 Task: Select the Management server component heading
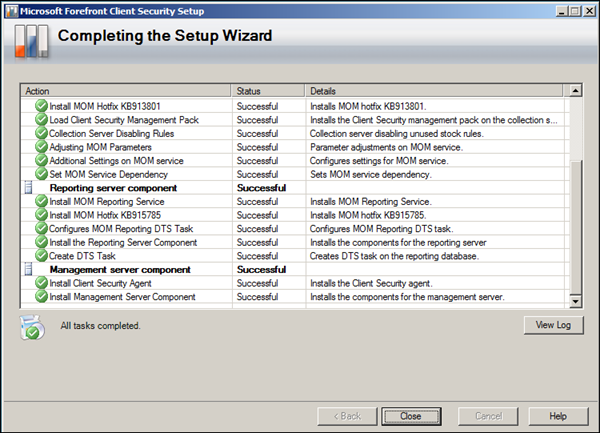[x=120, y=270]
